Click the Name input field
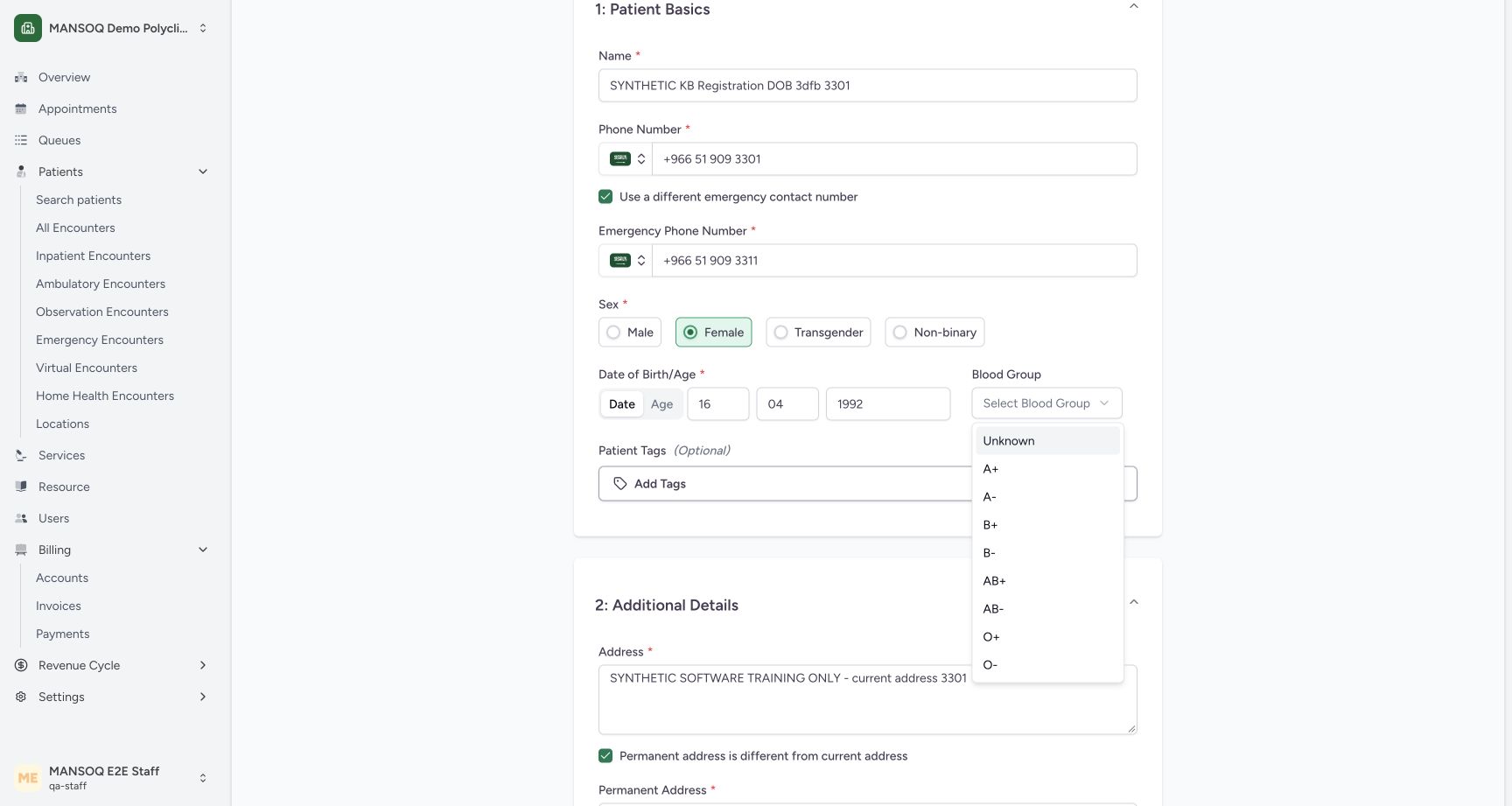The width and height of the screenshot is (1512, 806). (868, 86)
